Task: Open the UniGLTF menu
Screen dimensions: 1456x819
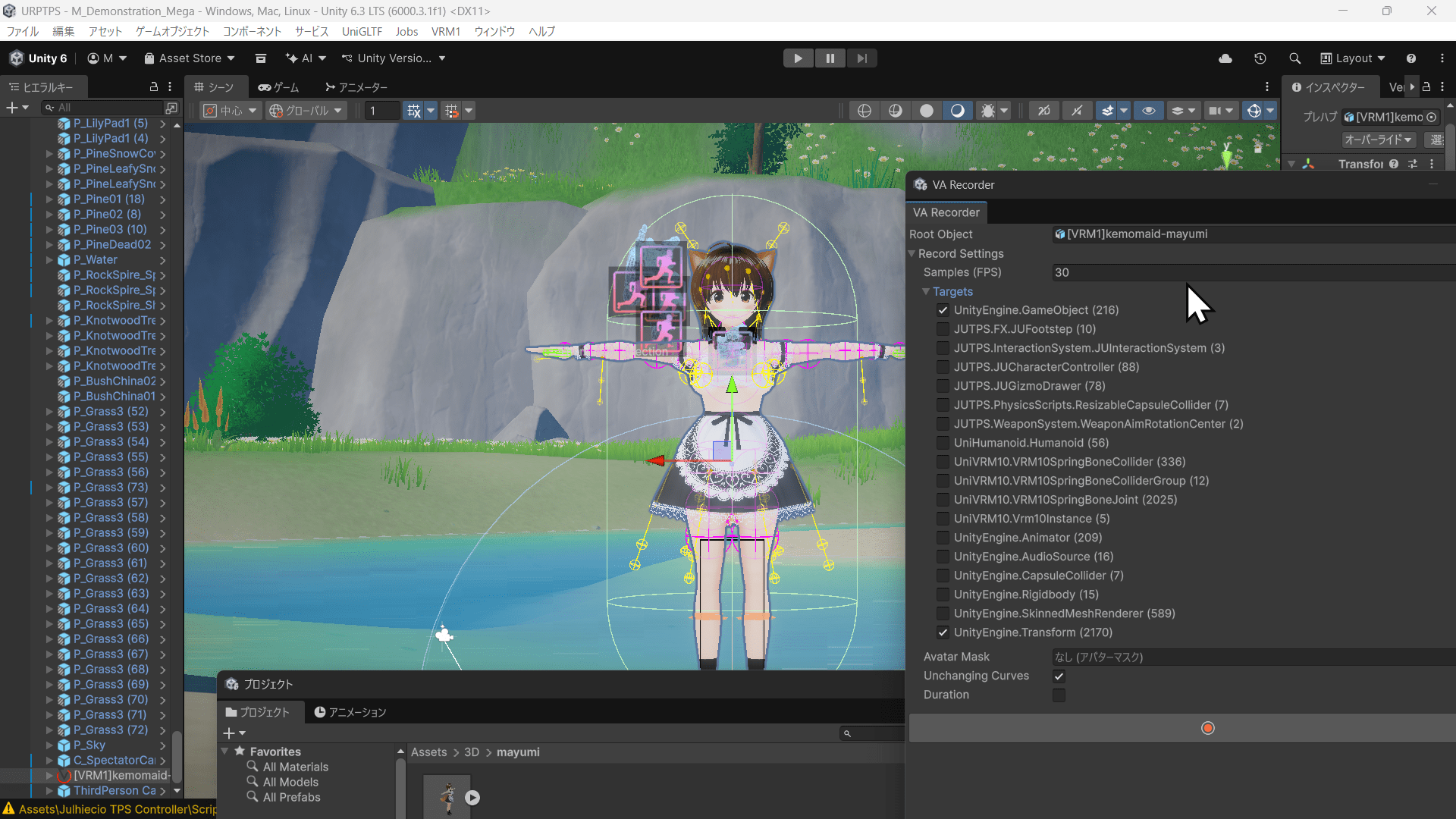Action: point(362,31)
